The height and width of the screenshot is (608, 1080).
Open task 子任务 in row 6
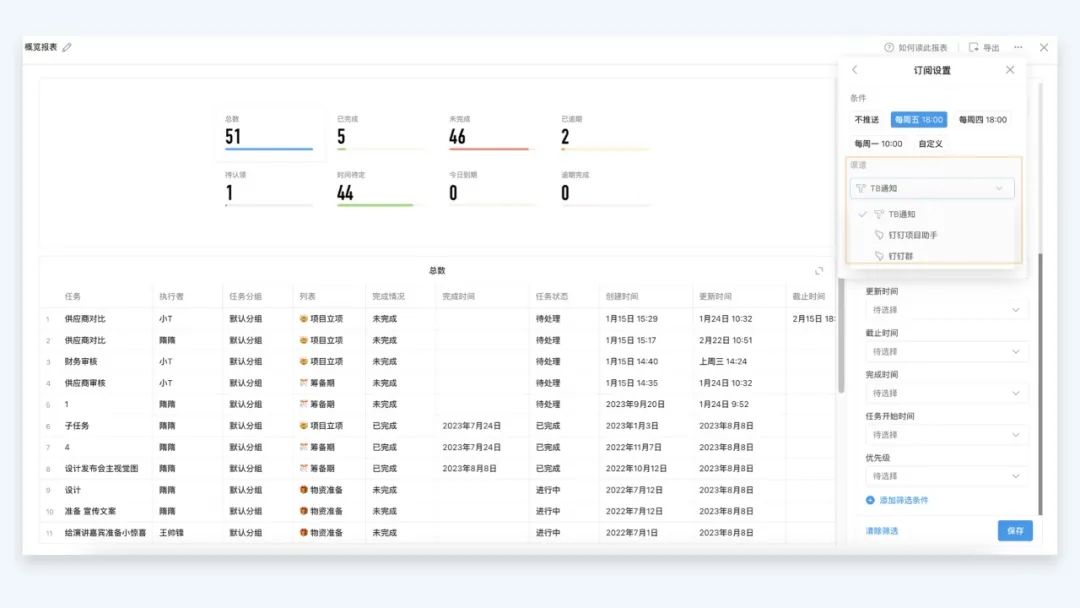[77, 426]
